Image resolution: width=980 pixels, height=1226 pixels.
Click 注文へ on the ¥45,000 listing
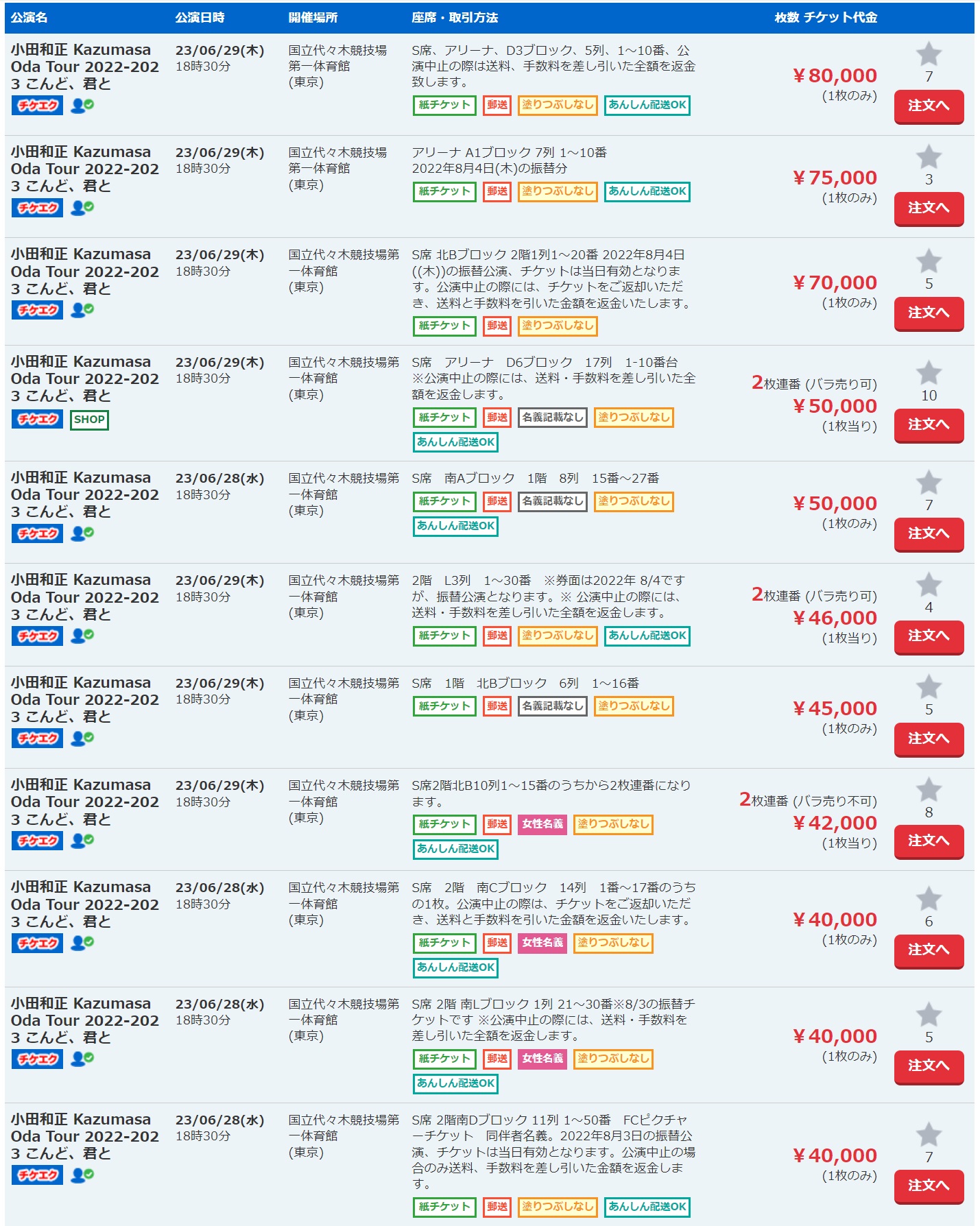[x=929, y=739]
